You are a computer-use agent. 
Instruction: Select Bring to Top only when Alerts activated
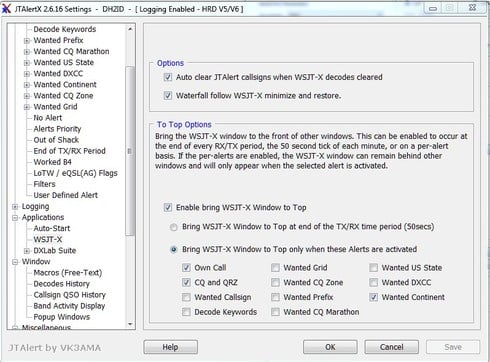point(173,250)
